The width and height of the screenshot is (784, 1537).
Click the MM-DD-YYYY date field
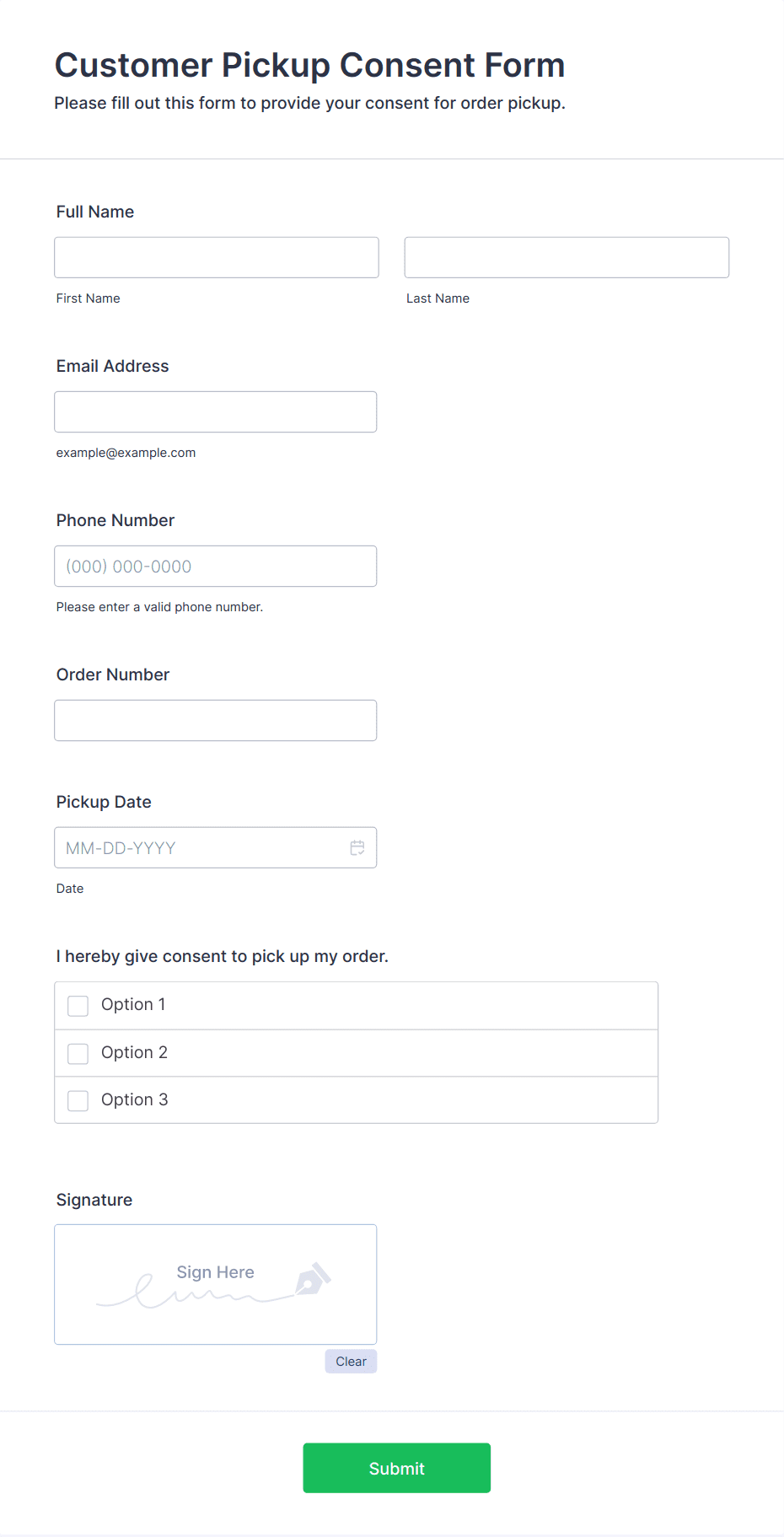pyautogui.click(x=202, y=848)
